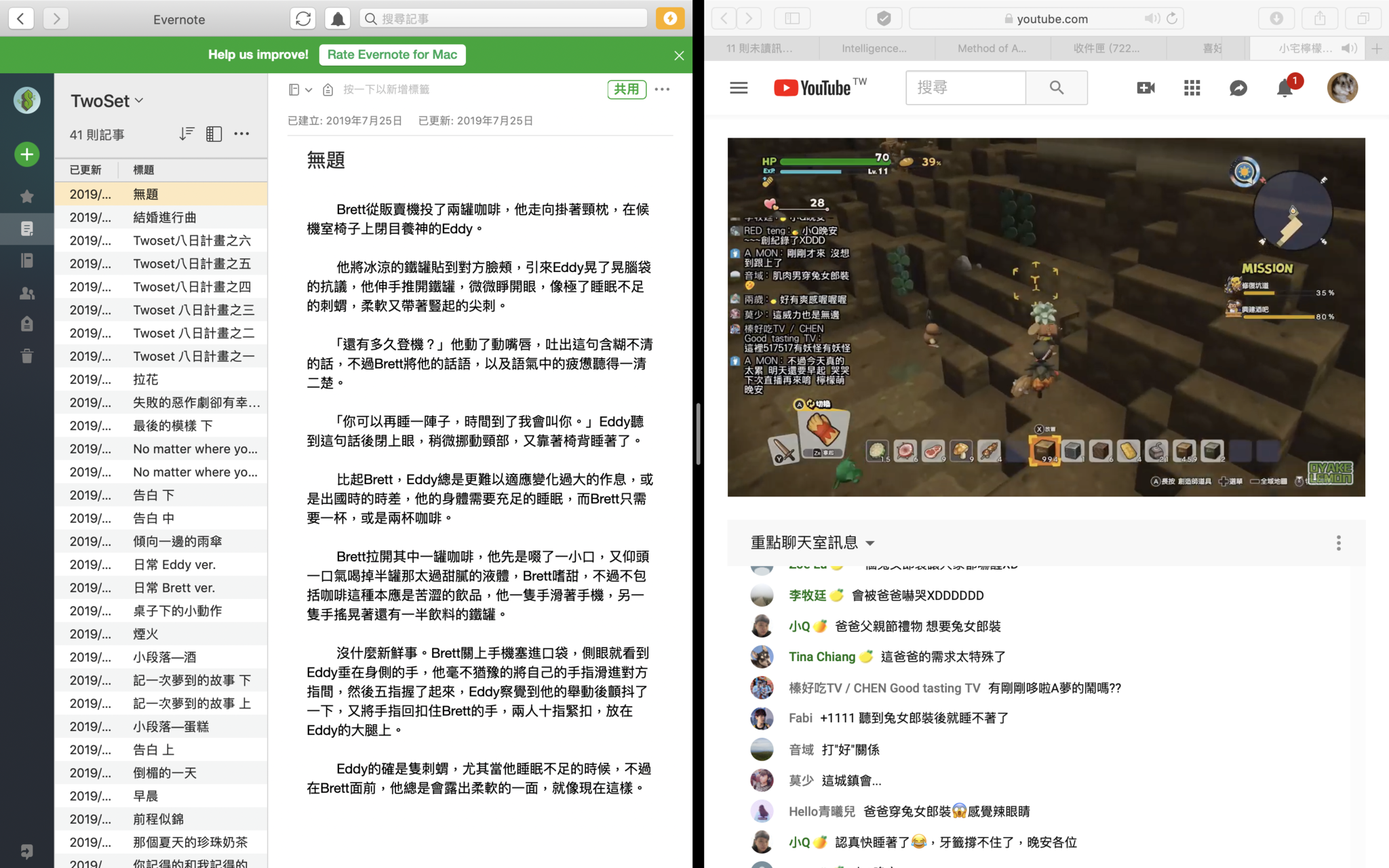Open note more actions menu

point(663,90)
